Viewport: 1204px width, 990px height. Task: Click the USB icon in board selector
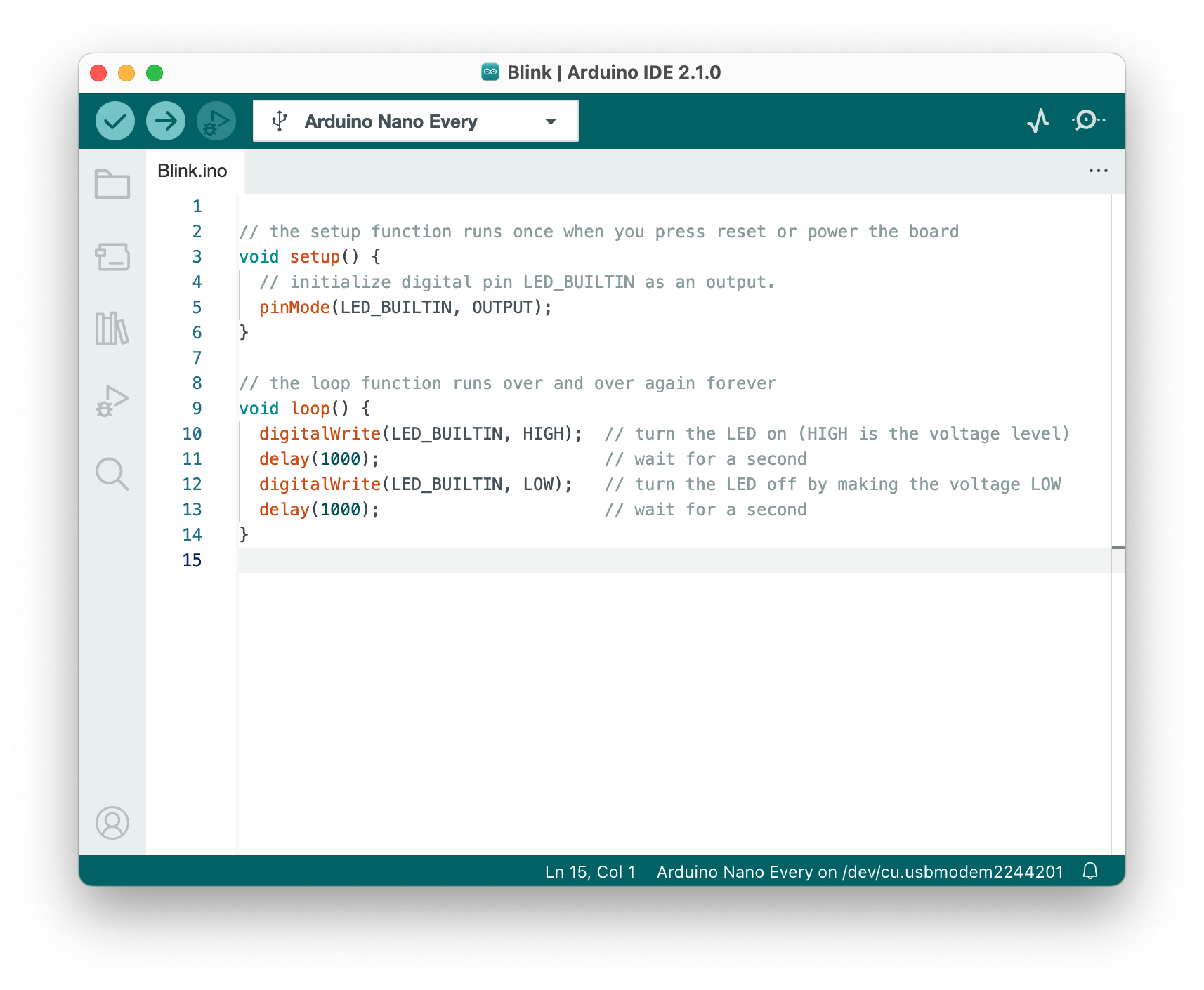(280, 121)
